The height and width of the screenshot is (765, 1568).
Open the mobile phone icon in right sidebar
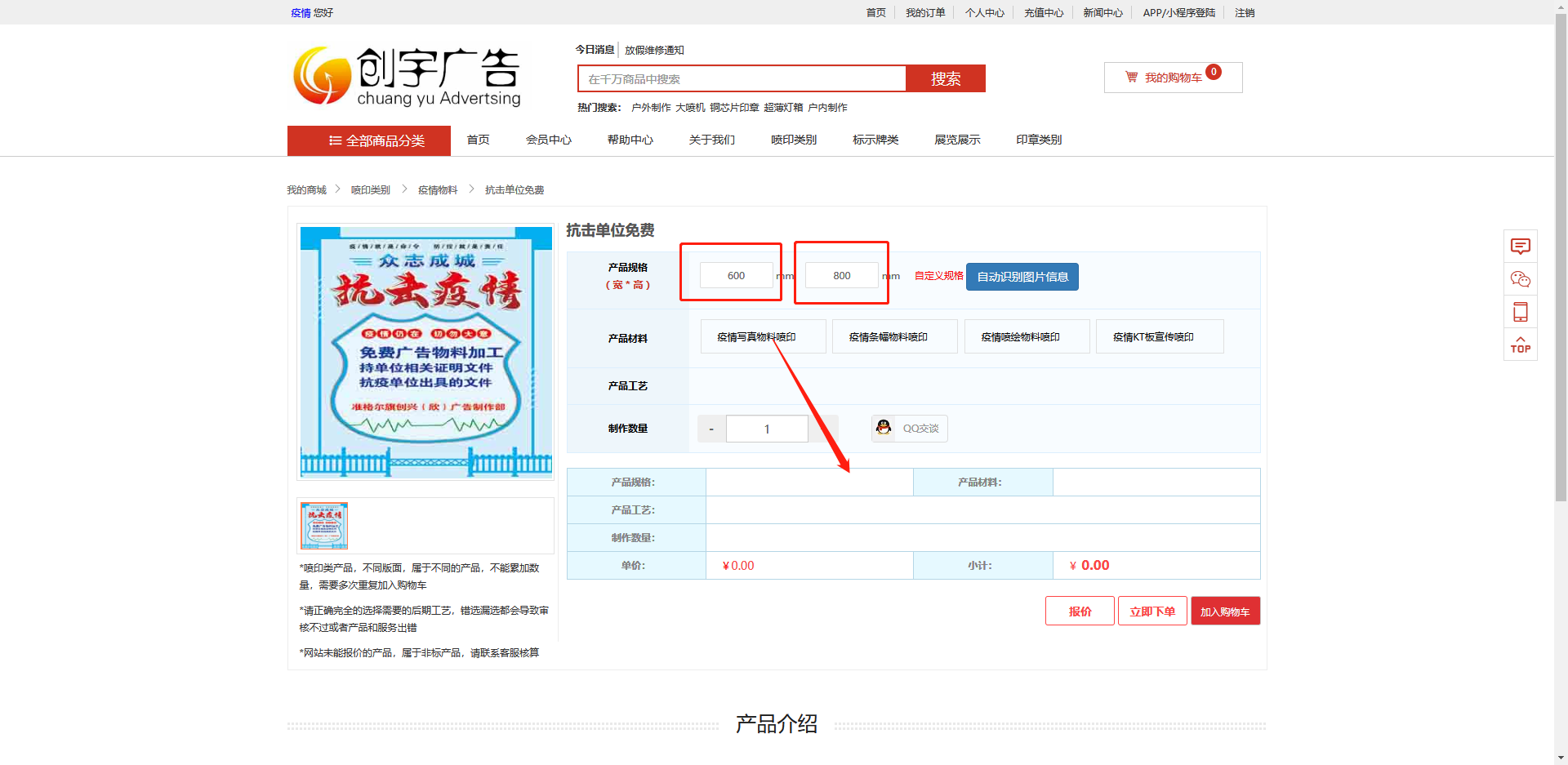pyautogui.click(x=1520, y=312)
